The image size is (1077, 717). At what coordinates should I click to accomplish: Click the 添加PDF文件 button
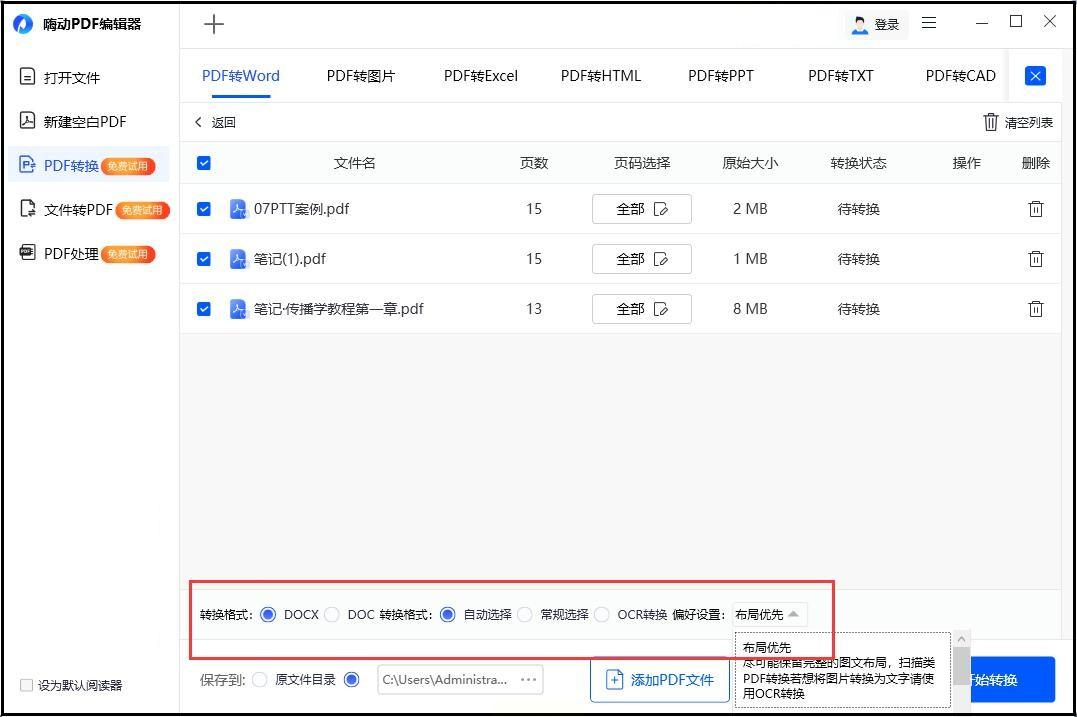659,680
